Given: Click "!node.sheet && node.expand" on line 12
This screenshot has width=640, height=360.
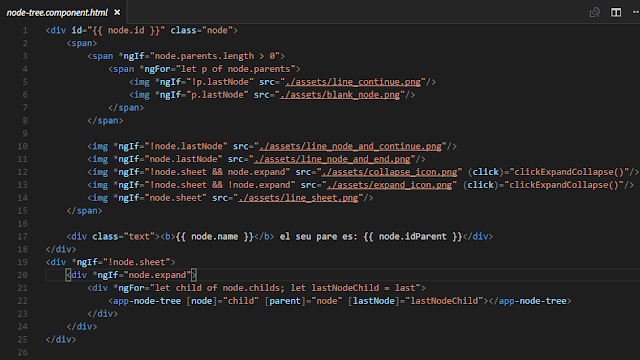Looking at the screenshot, I should pyautogui.click(x=218, y=172).
